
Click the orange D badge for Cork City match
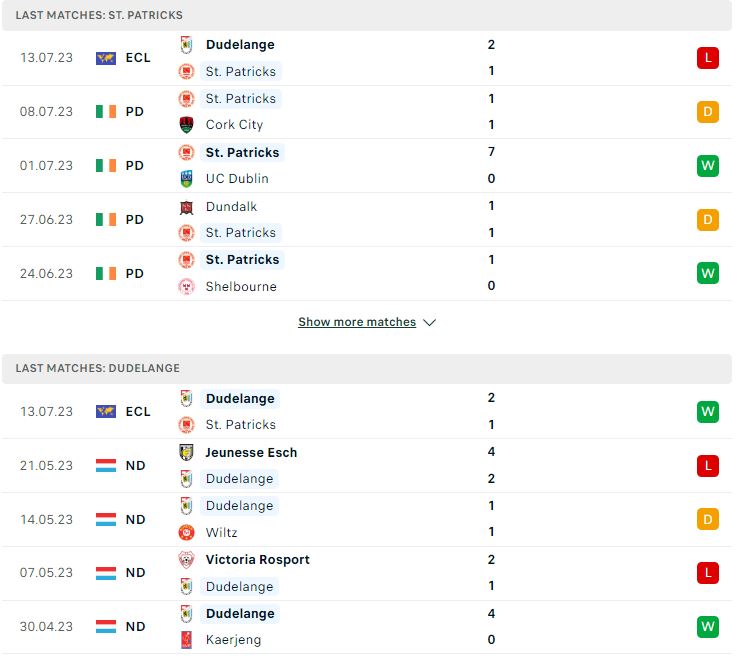pyautogui.click(x=707, y=112)
